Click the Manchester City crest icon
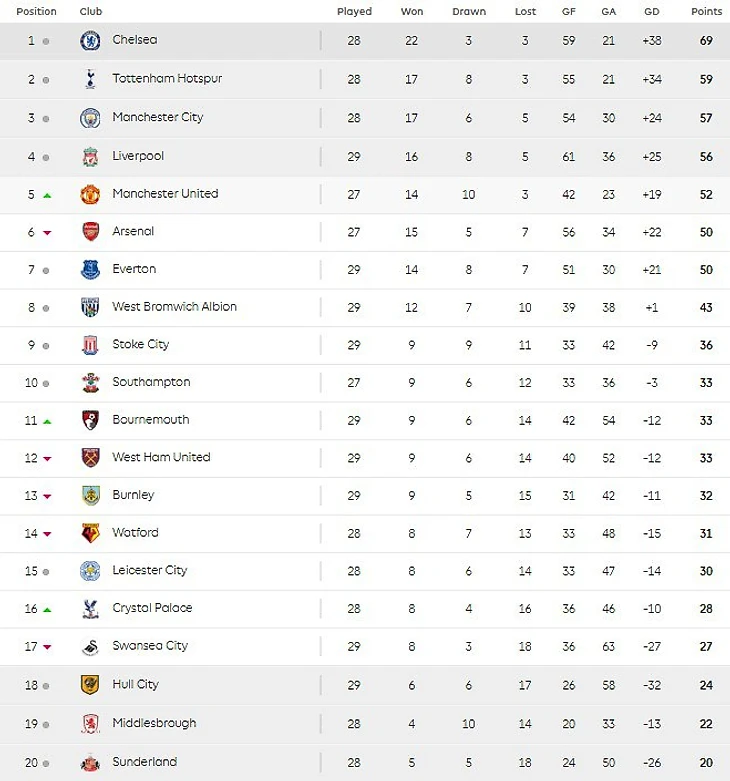This screenshot has height=781, width=730. point(90,118)
